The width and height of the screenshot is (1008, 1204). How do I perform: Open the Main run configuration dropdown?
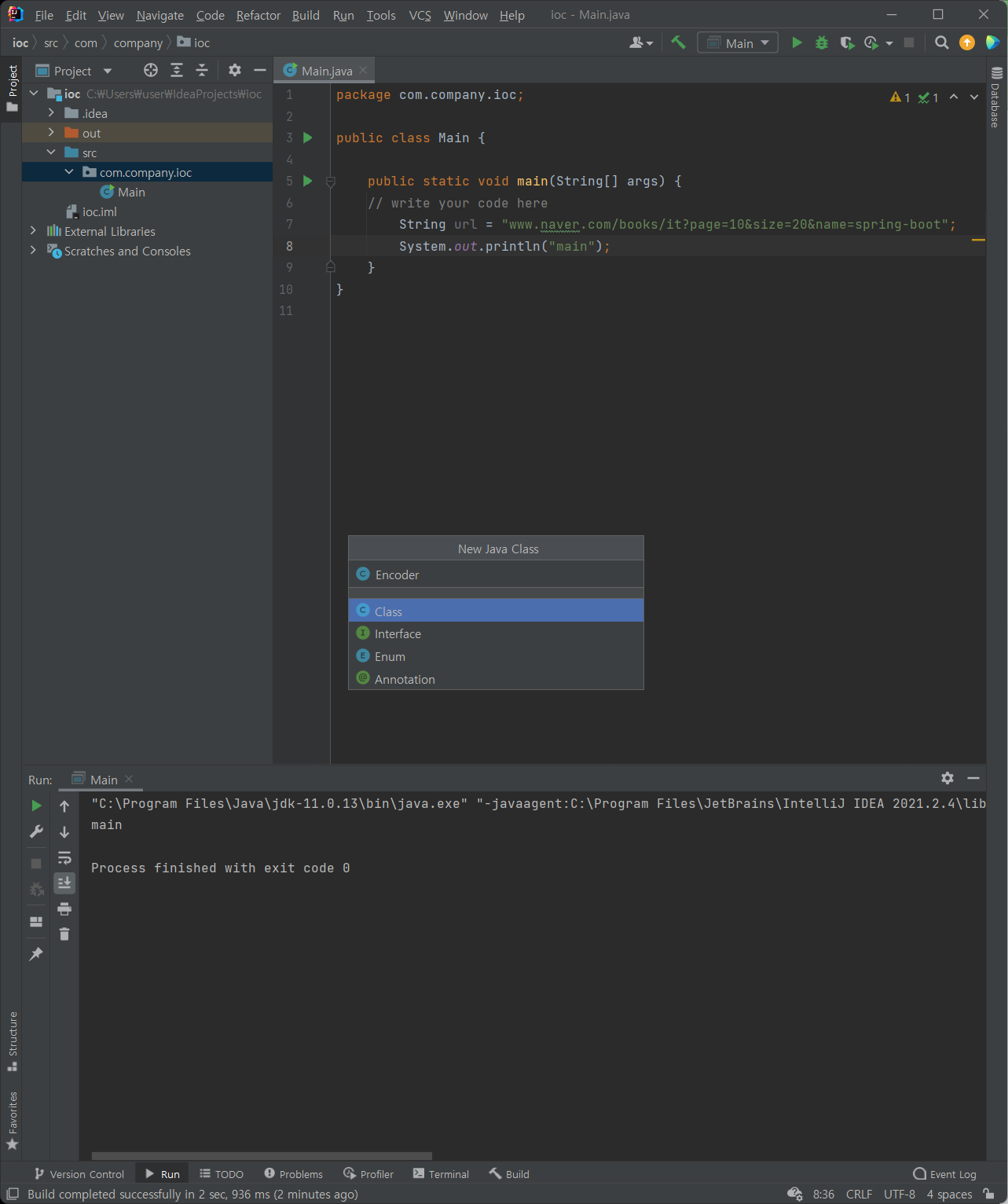point(738,42)
